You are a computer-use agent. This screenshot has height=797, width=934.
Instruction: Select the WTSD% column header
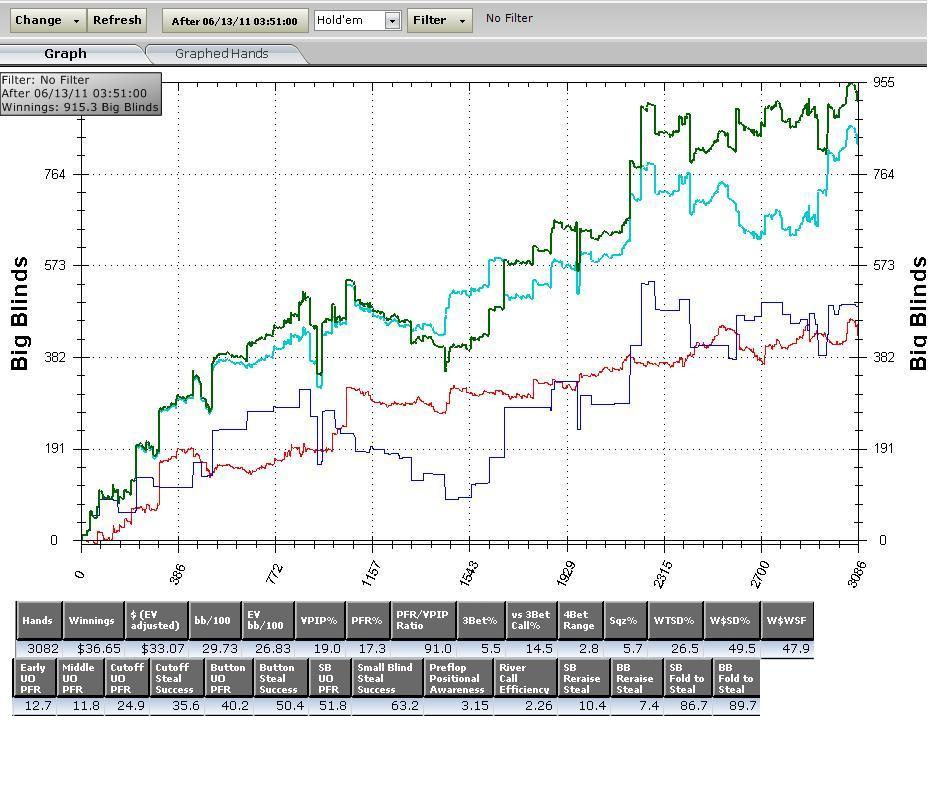675,621
